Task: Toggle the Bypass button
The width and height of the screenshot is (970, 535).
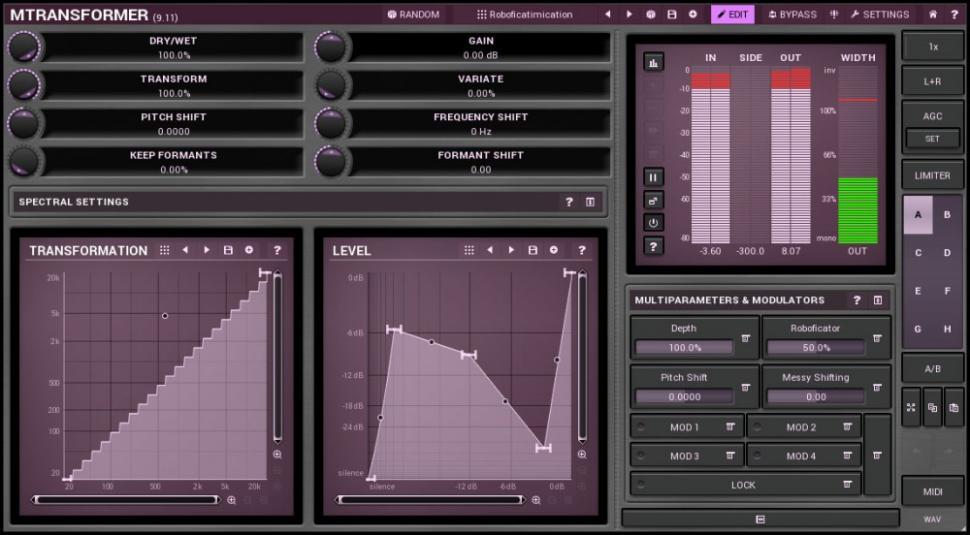Action: pos(792,14)
